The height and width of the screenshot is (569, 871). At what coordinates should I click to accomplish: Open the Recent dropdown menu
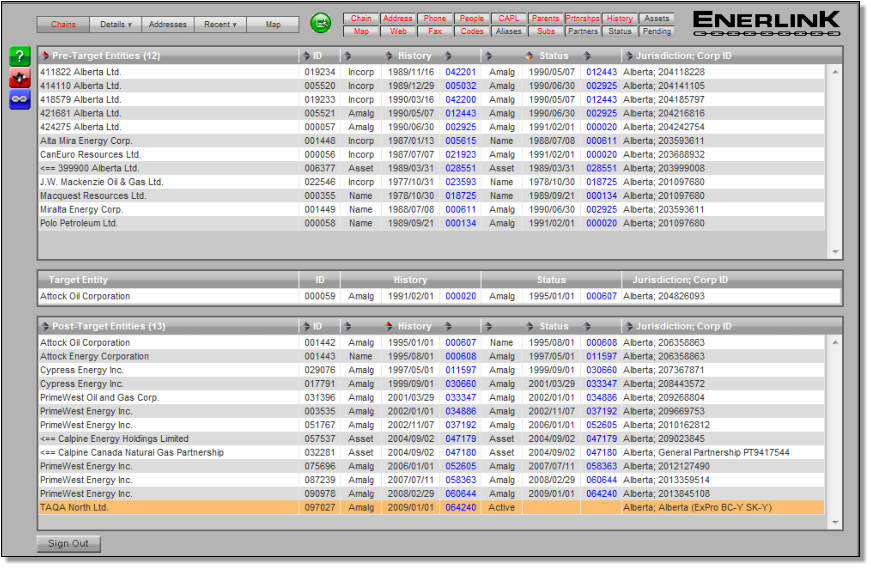[x=220, y=24]
